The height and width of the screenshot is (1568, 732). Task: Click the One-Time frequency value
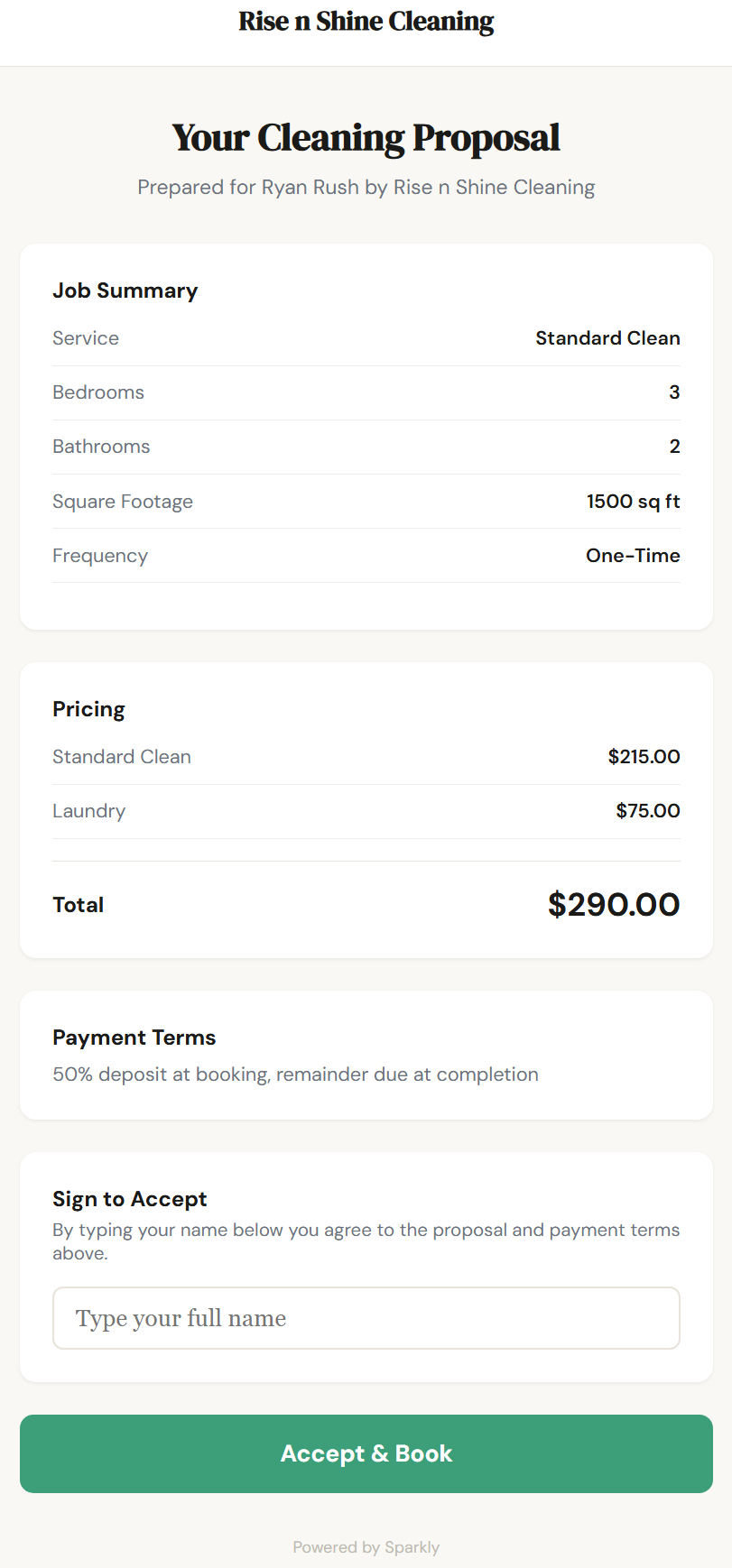click(633, 556)
